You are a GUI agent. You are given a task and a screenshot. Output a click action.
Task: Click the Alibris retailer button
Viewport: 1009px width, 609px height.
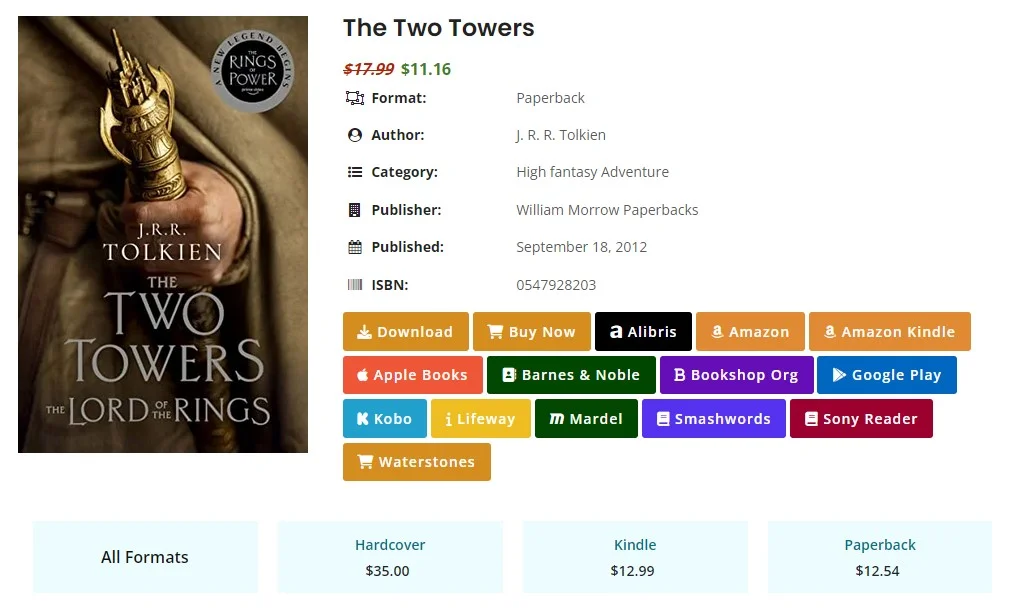642,331
